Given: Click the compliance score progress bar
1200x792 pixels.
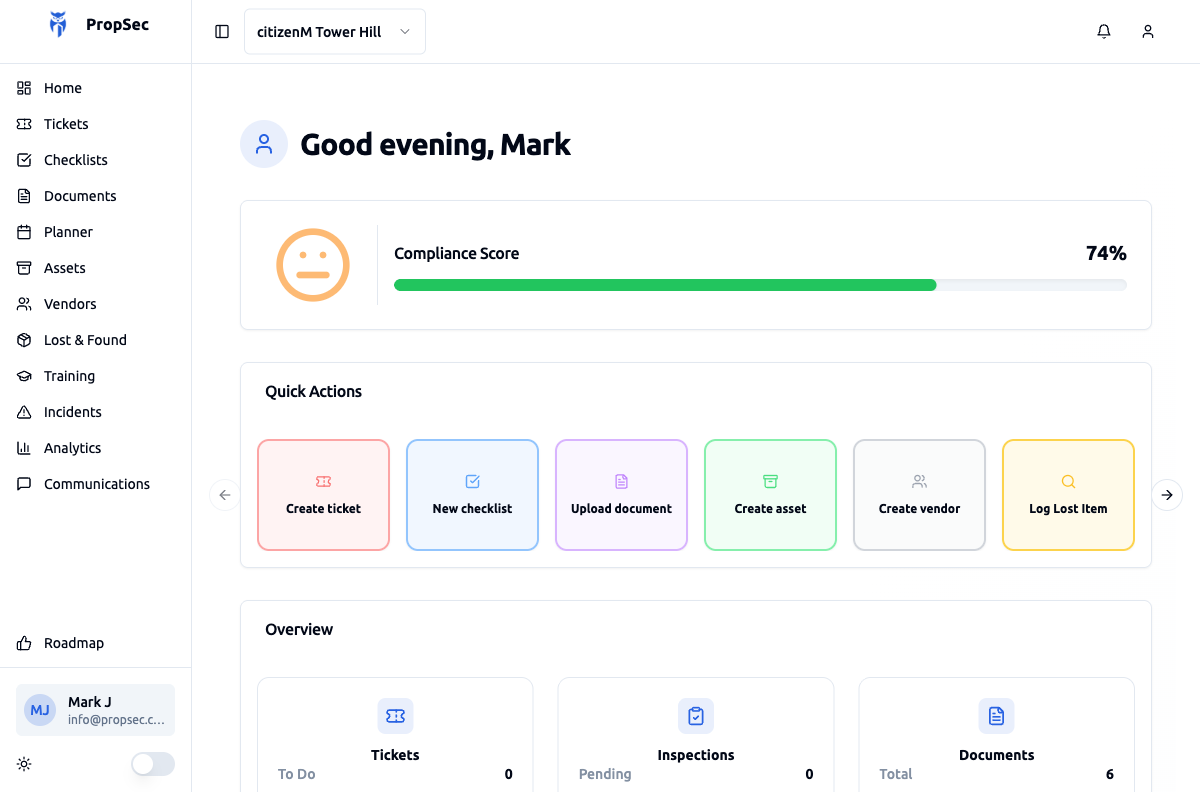Looking at the screenshot, I should click(x=760, y=285).
